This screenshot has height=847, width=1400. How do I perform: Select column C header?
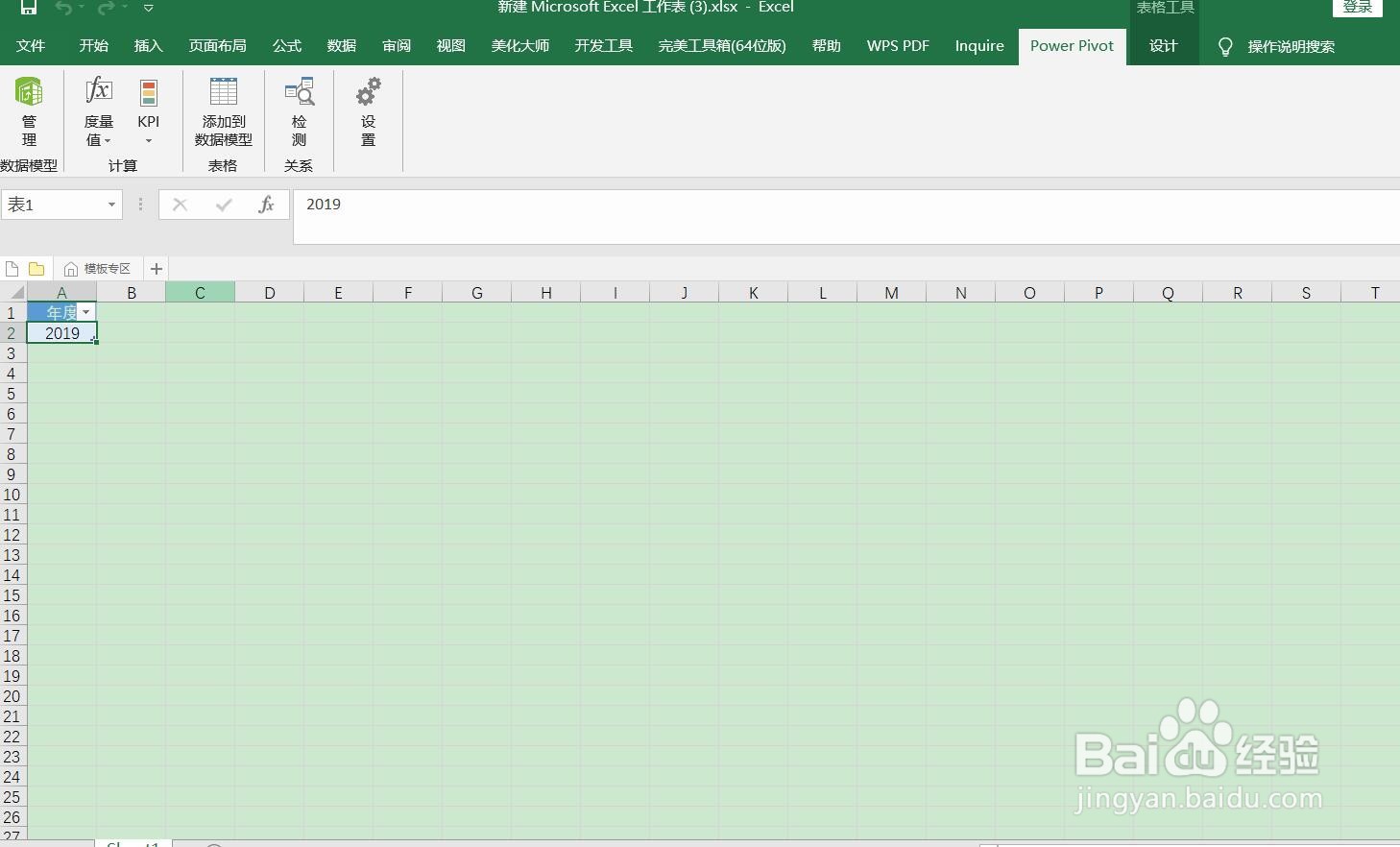click(x=201, y=293)
